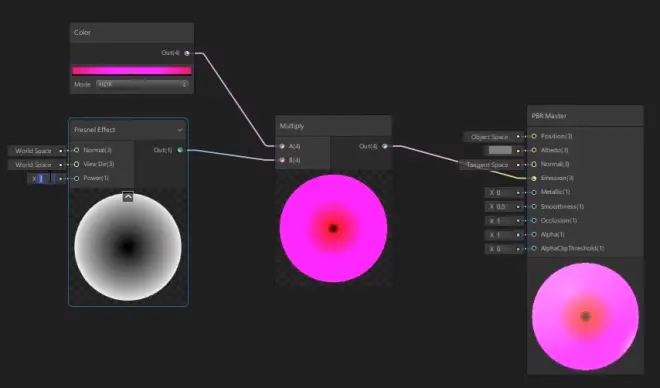Open the World Space dropdown for the Normal input
Image resolution: width=660 pixels, height=388 pixels.
click(x=33, y=151)
